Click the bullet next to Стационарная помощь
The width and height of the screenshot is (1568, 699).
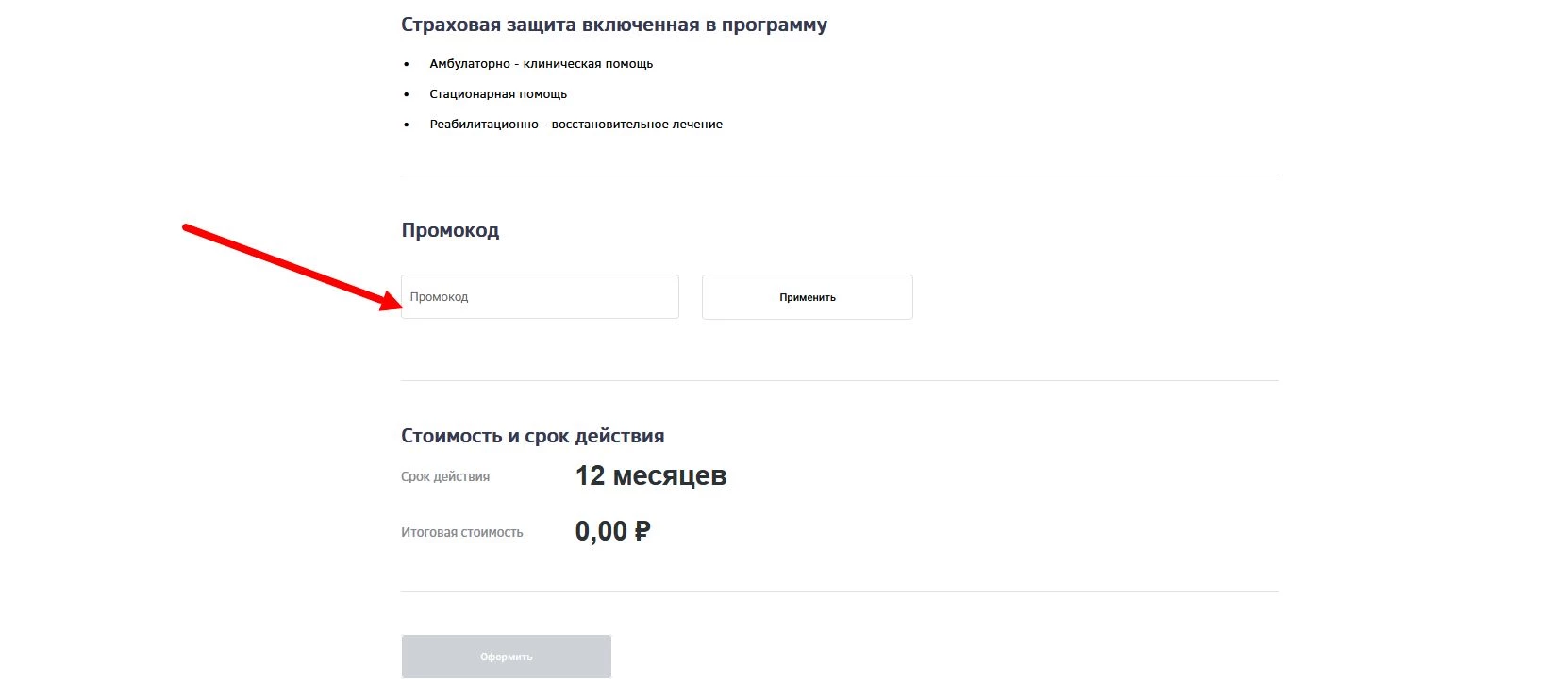pos(406,92)
